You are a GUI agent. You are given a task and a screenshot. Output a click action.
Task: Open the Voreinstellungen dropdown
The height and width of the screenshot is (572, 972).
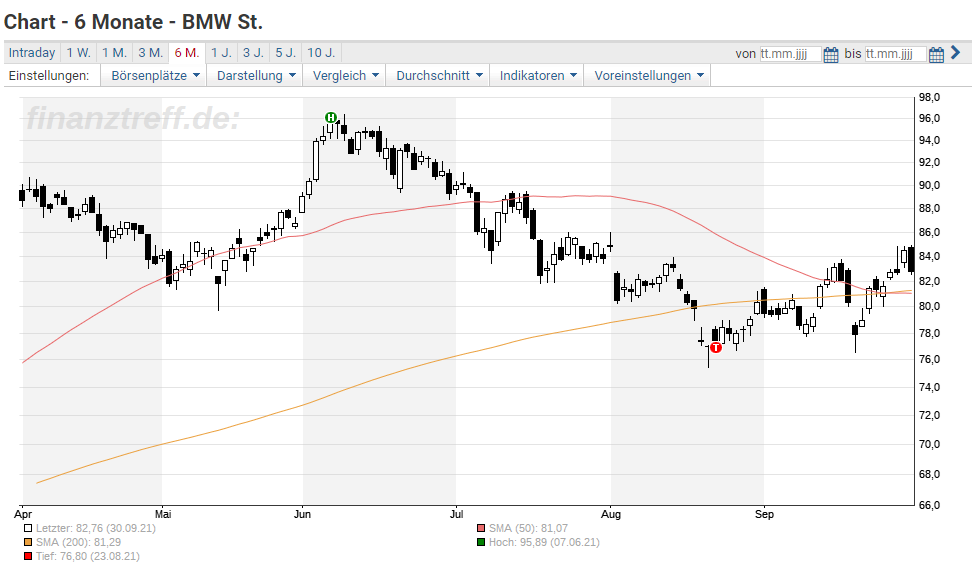[x=648, y=76]
